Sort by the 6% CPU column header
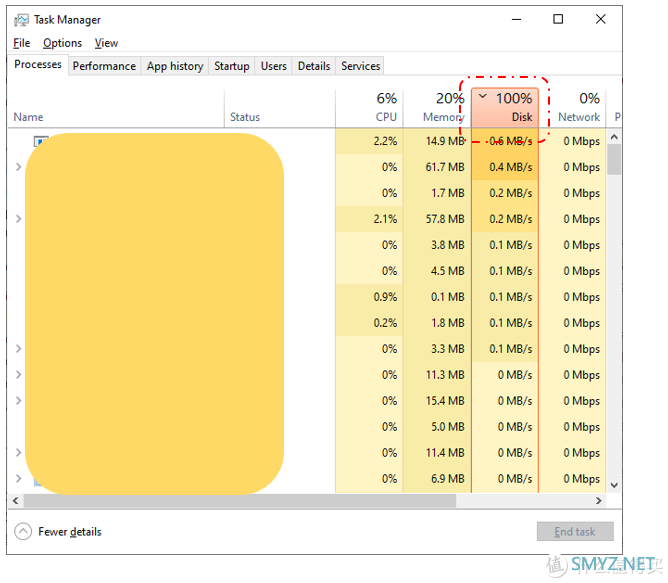Screen dimensions: 668x583 pyautogui.click(x=369, y=108)
